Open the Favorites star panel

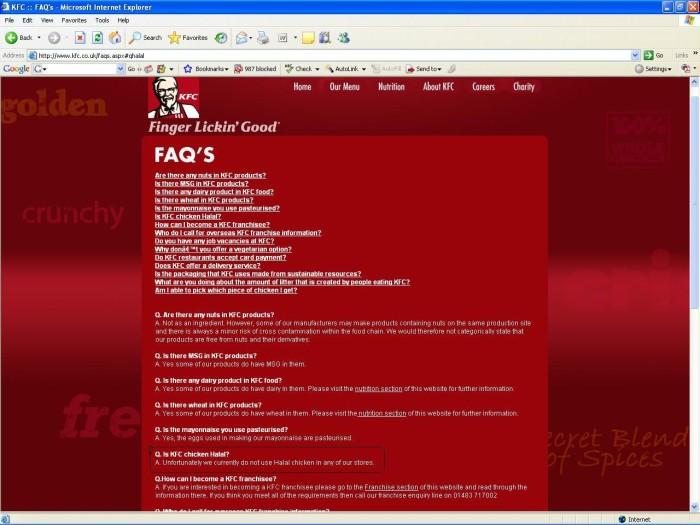click(x=188, y=37)
